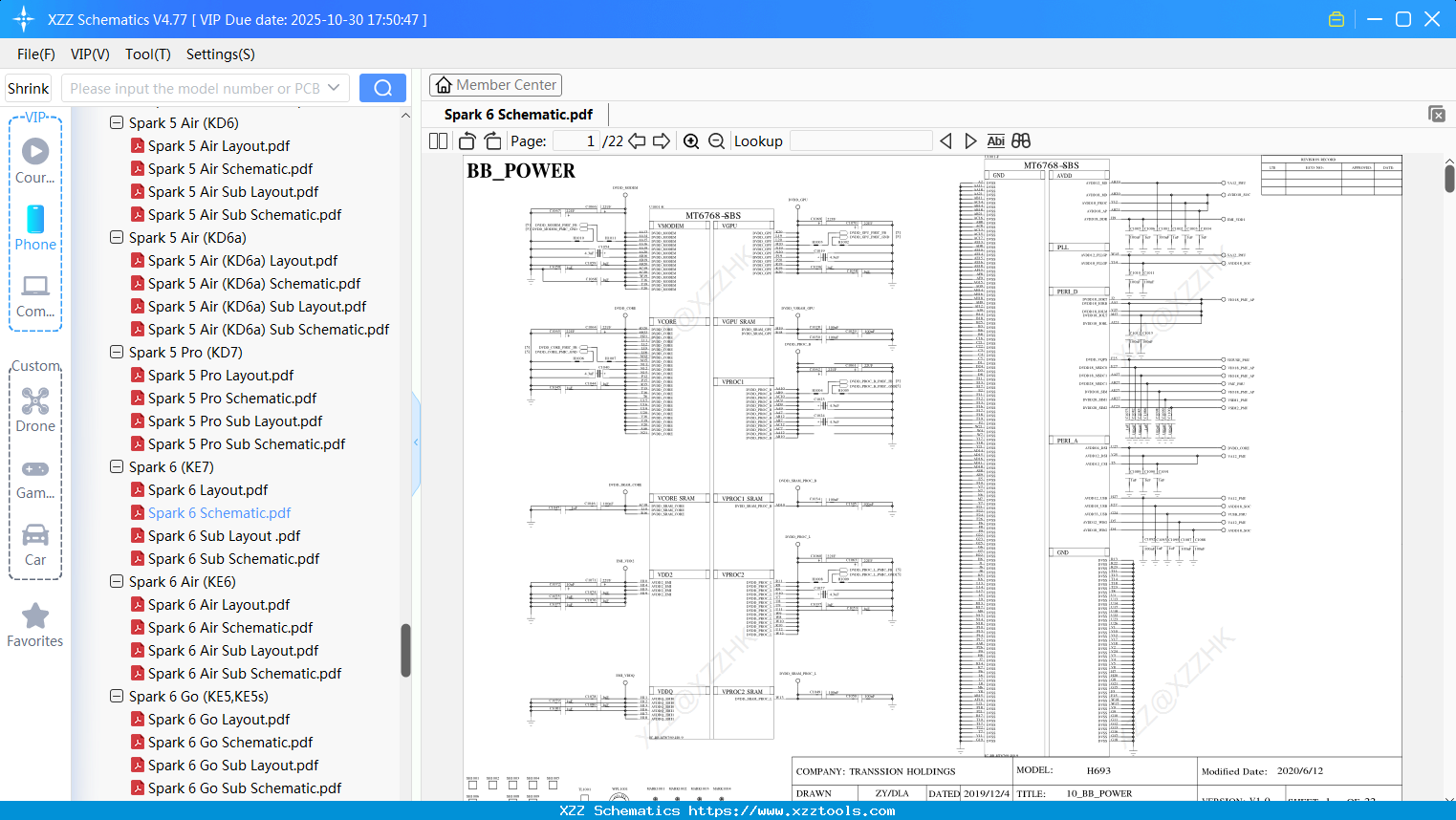Zoom out of the PDF view
This screenshot has width=1456, height=820.
[715, 140]
